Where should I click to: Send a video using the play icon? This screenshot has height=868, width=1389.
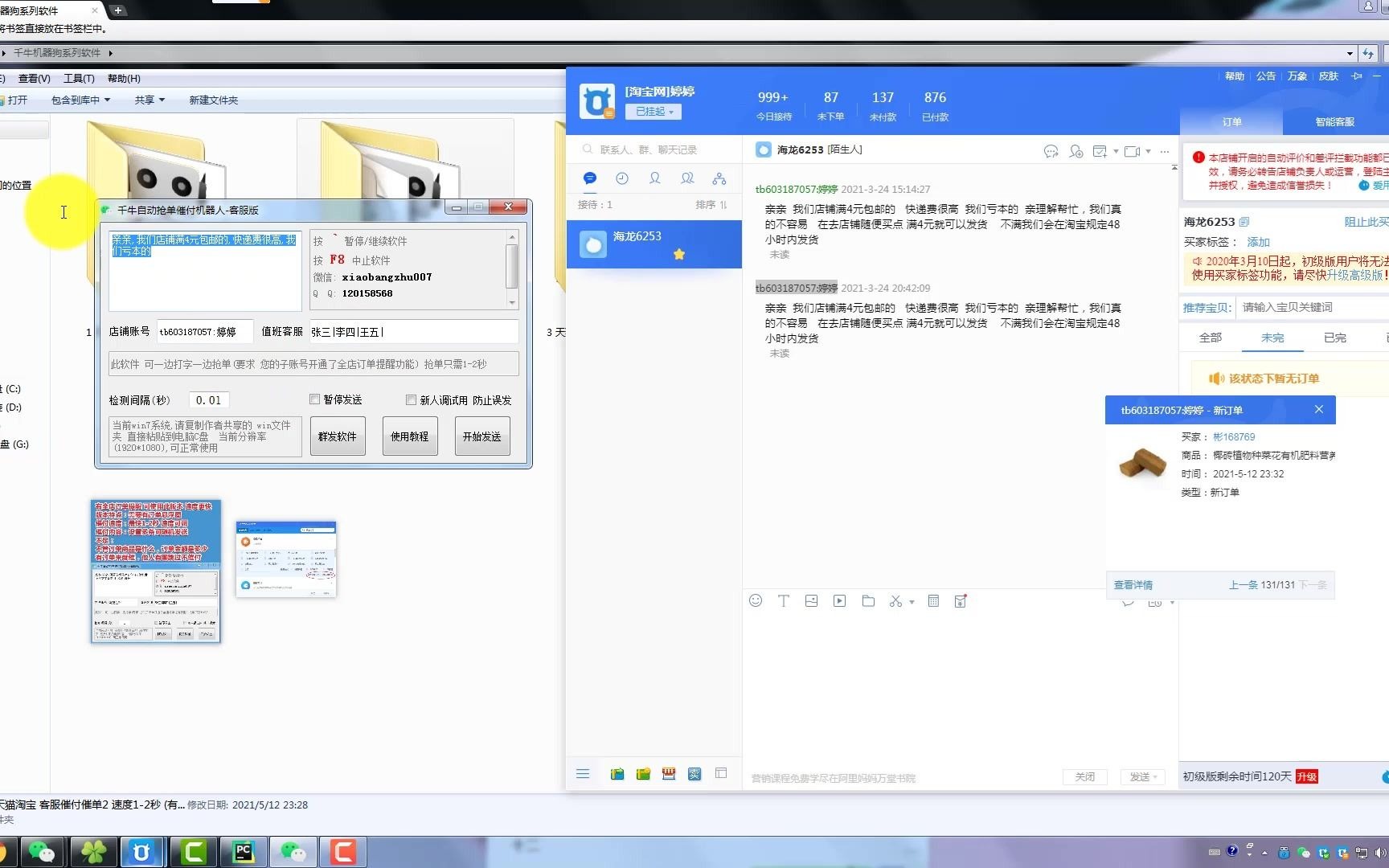(839, 600)
